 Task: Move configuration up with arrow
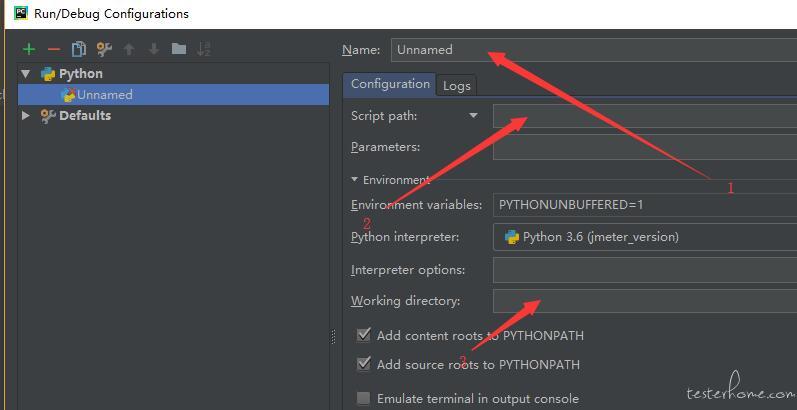129,49
